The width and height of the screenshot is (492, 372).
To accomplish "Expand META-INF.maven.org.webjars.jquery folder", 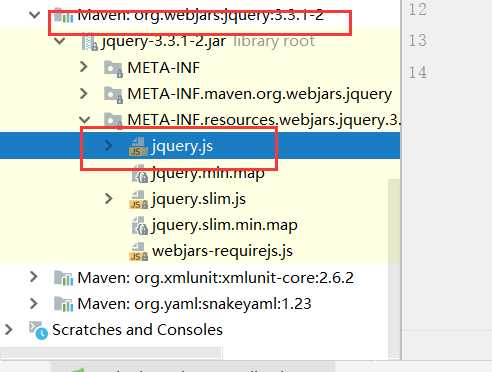I will click(x=84, y=94).
